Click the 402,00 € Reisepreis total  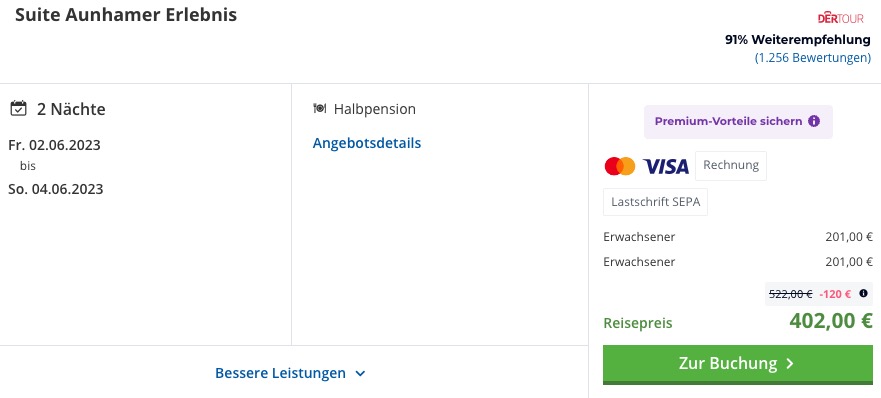coord(830,320)
